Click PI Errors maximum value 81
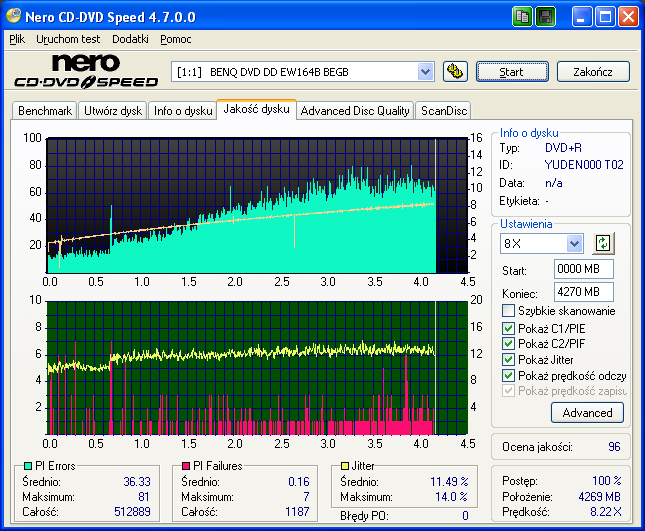Viewport: 645px width, 531px height. pyautogui.click(x=144, y=496)
